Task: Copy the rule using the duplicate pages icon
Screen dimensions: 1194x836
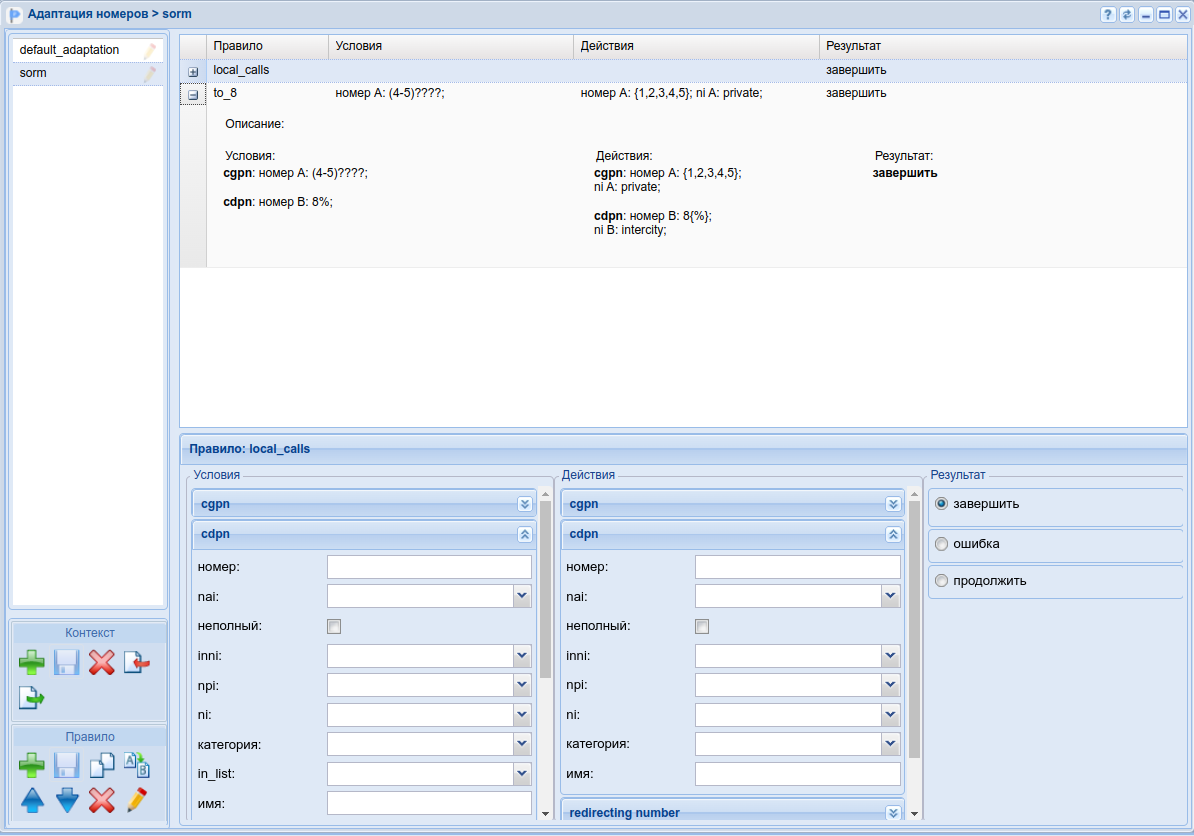Action: pos(101,766)
